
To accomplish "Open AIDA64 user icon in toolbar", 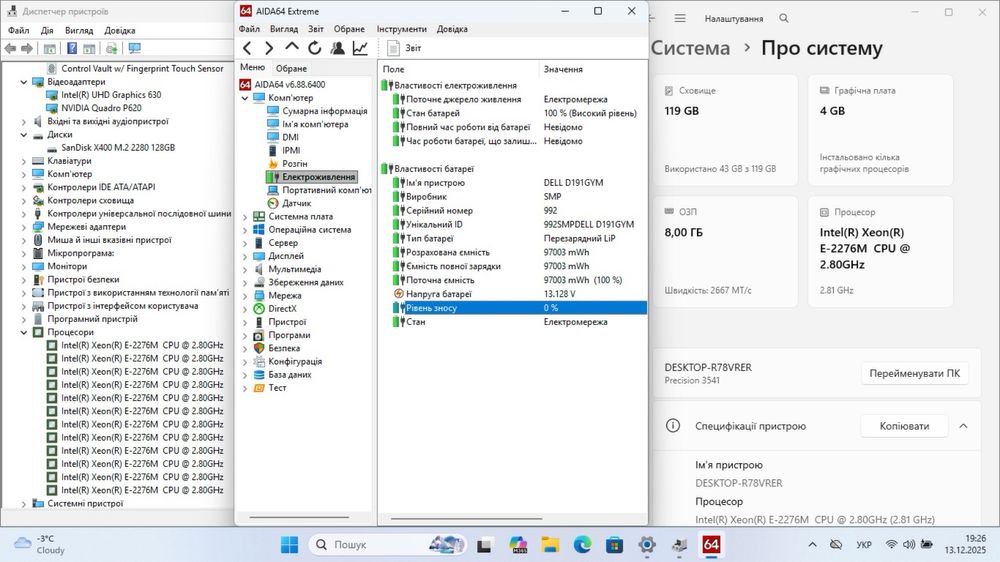I will tap(337, 48).
